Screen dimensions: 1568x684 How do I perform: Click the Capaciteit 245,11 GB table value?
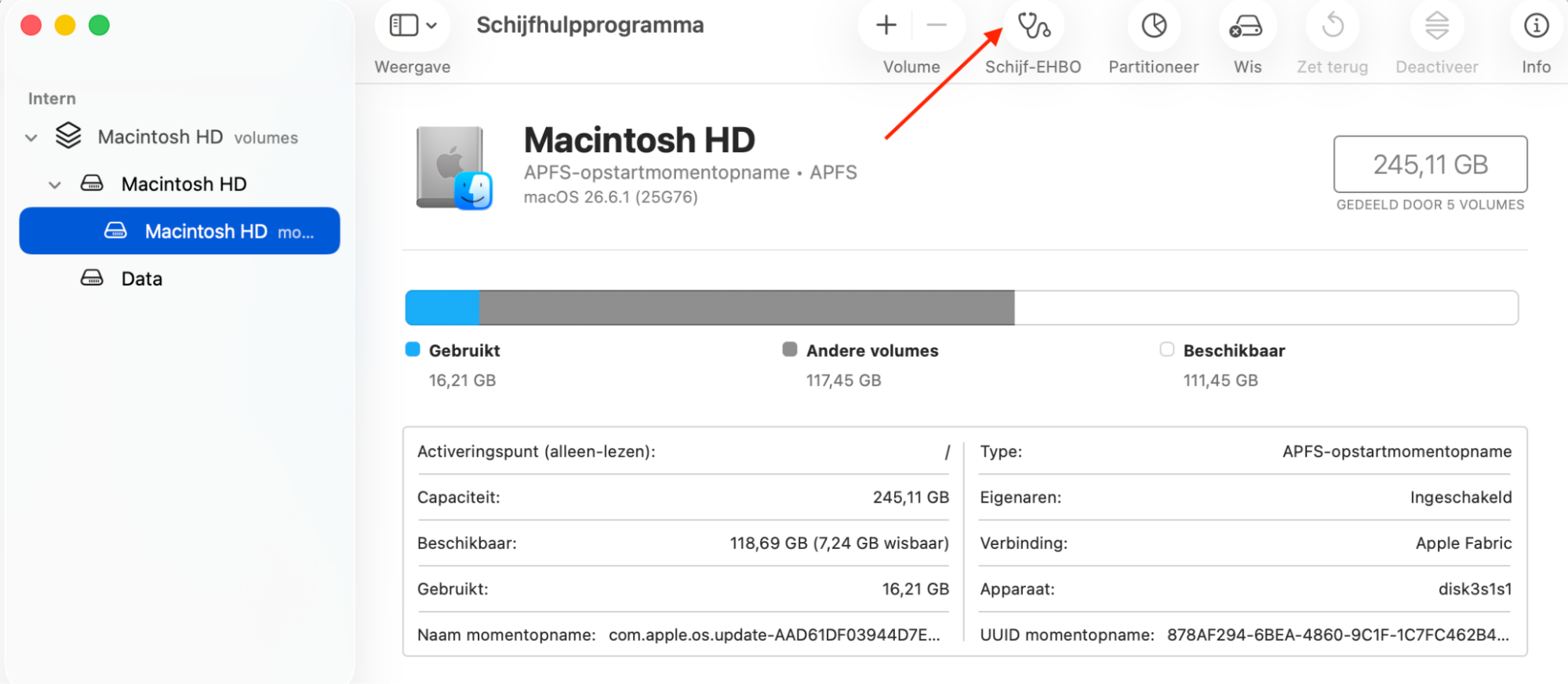pyautogui.click(x=911, y=497)
